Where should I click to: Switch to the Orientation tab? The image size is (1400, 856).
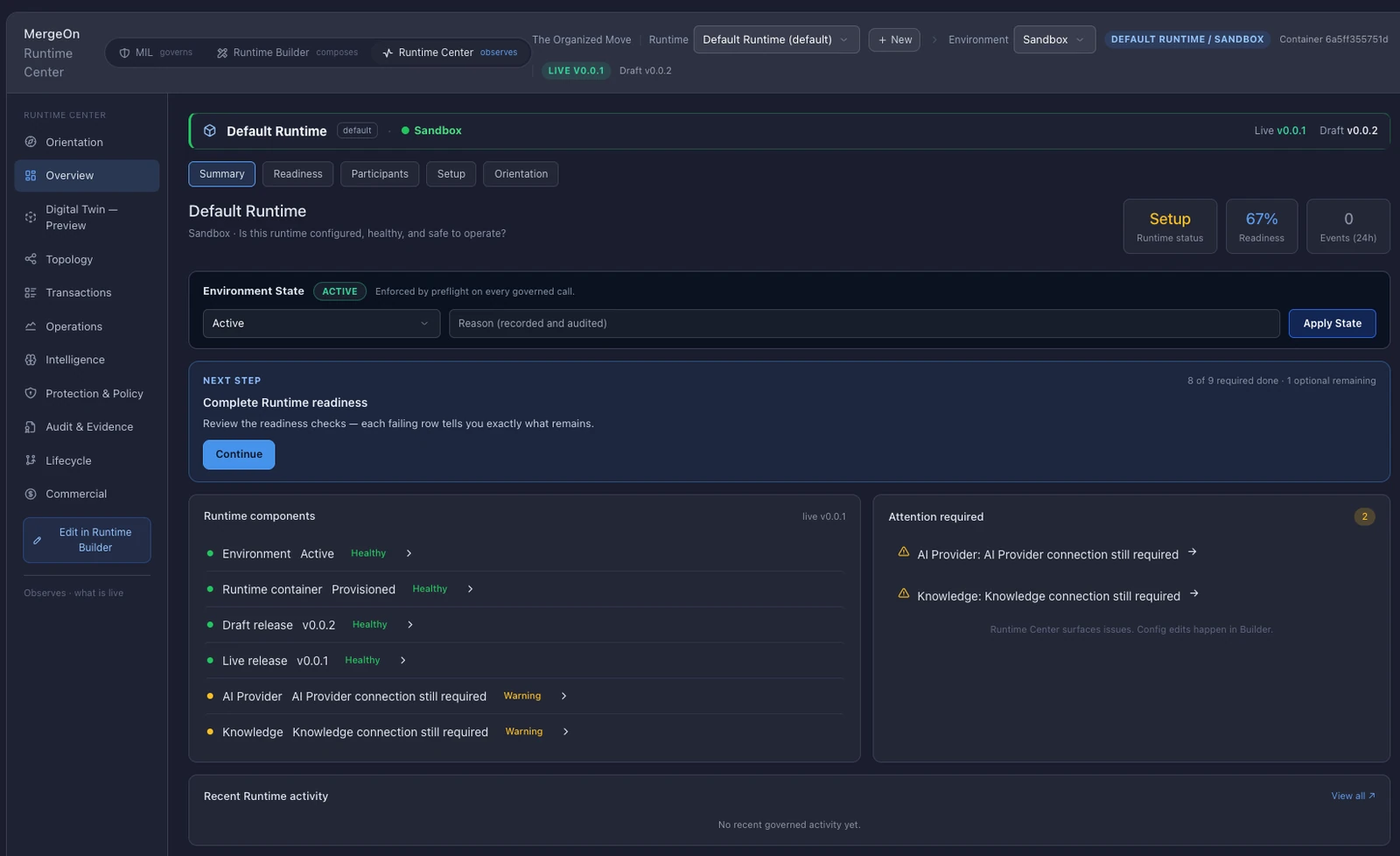click(x=521, y=174)
